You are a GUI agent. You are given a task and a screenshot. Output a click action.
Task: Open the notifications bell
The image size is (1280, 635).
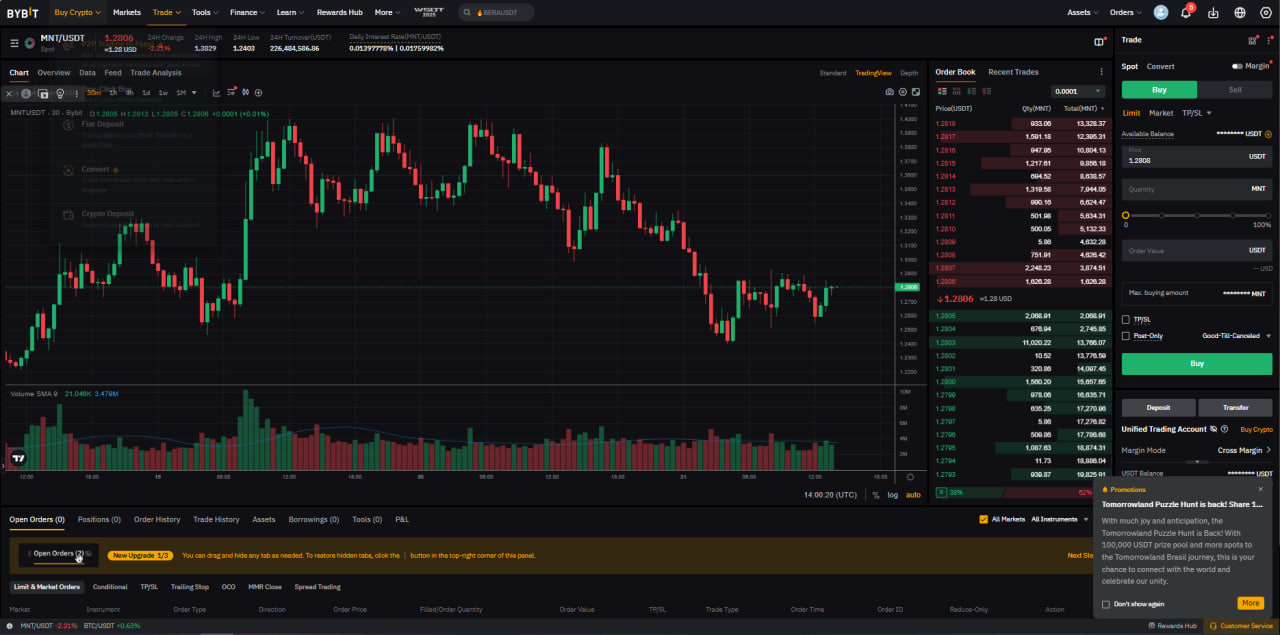[x=1186, y=13]
